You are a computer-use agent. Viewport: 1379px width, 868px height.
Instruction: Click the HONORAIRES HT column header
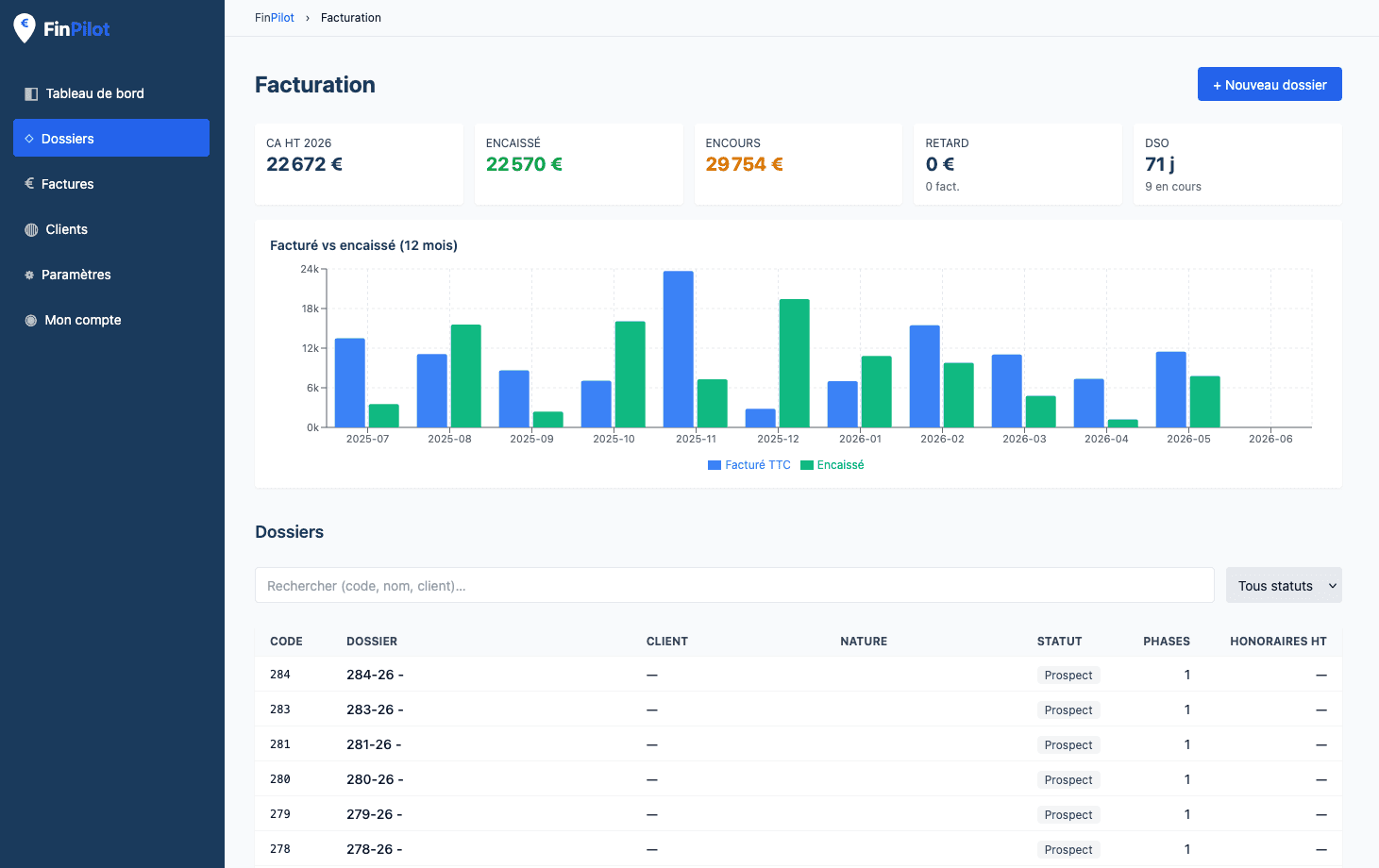click(1278, 642)
